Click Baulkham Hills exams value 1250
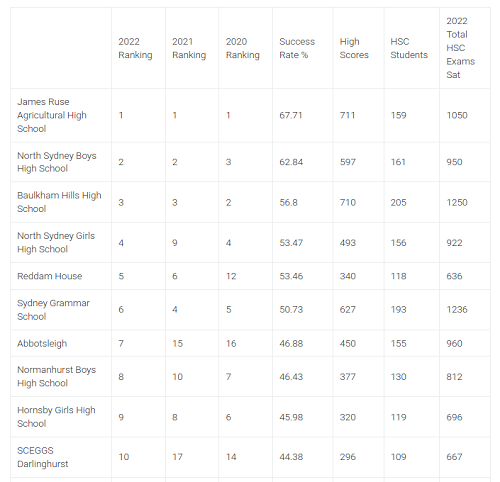The height and width of the screenshot is (482, 500). click(457, 202)
